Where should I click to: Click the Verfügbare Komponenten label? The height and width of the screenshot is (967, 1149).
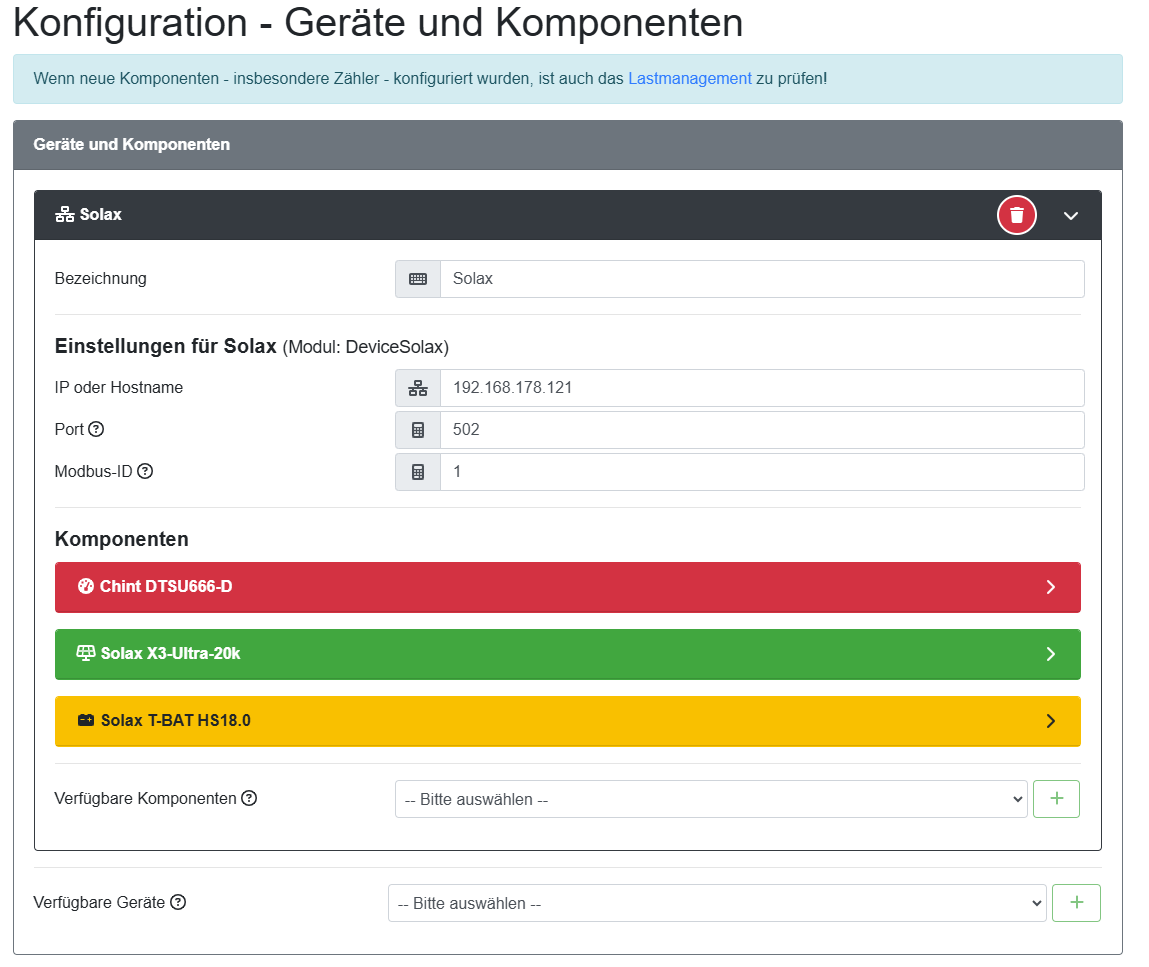pyautogui.click(x=145, y=799)
